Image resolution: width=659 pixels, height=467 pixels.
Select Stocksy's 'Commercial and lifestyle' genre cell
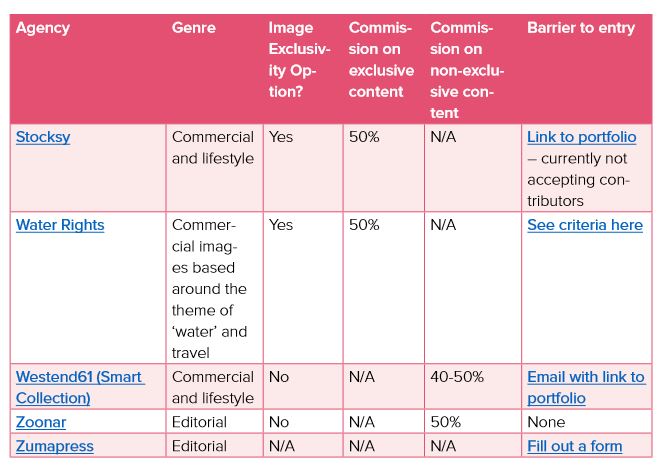point(212,147)
